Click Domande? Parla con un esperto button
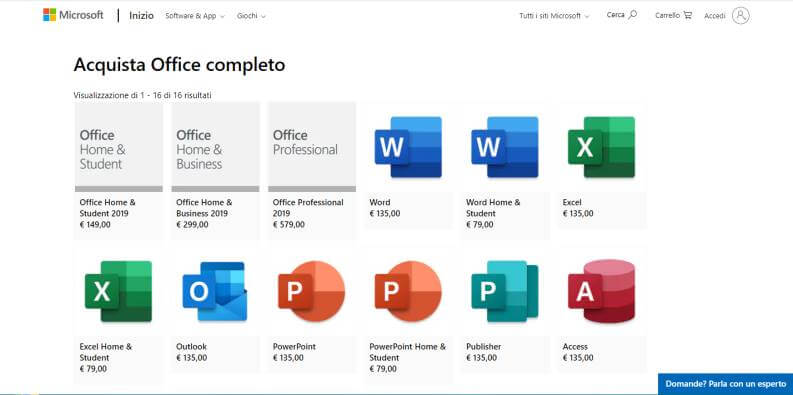The width and height of the screenshot is (793, 395). coord(726,384)
